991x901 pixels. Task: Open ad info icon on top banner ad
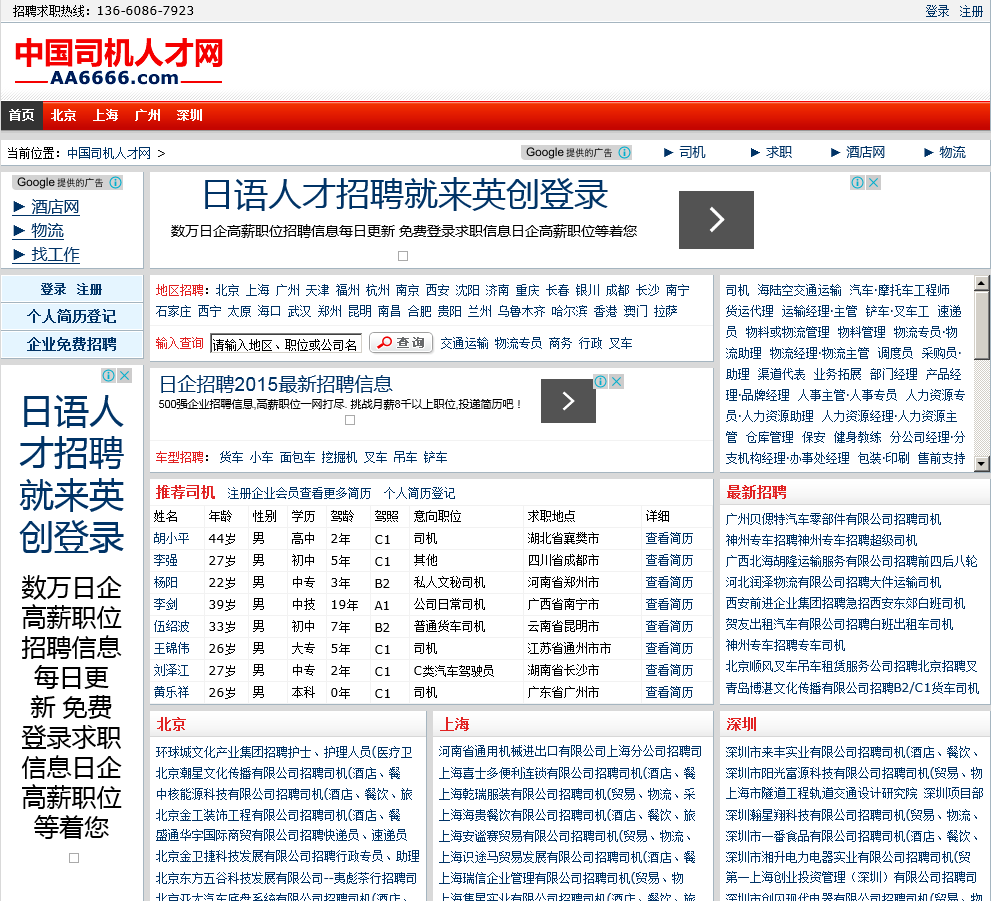858,183
